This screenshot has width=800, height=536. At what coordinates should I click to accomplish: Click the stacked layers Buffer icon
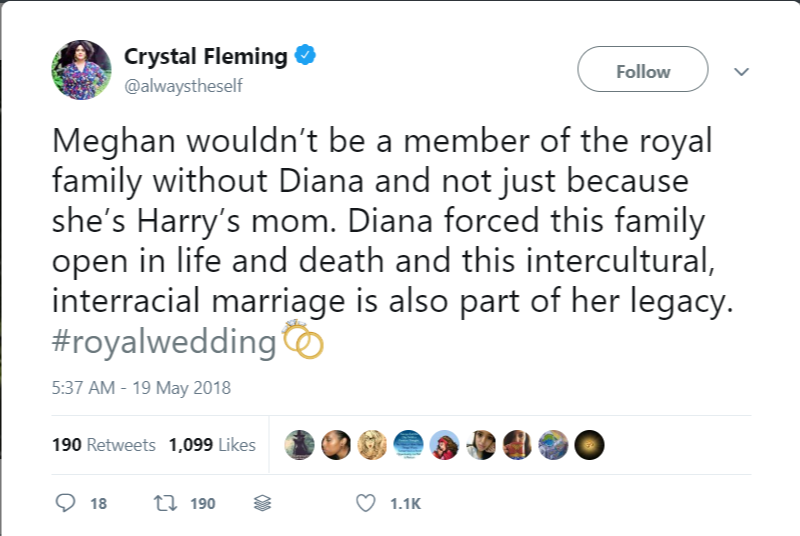coord(262,503)
